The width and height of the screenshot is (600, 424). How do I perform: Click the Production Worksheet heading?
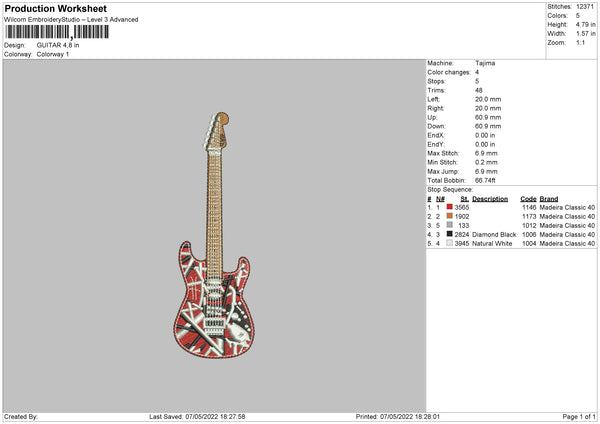pyautogui.click(x=55, y=8)
